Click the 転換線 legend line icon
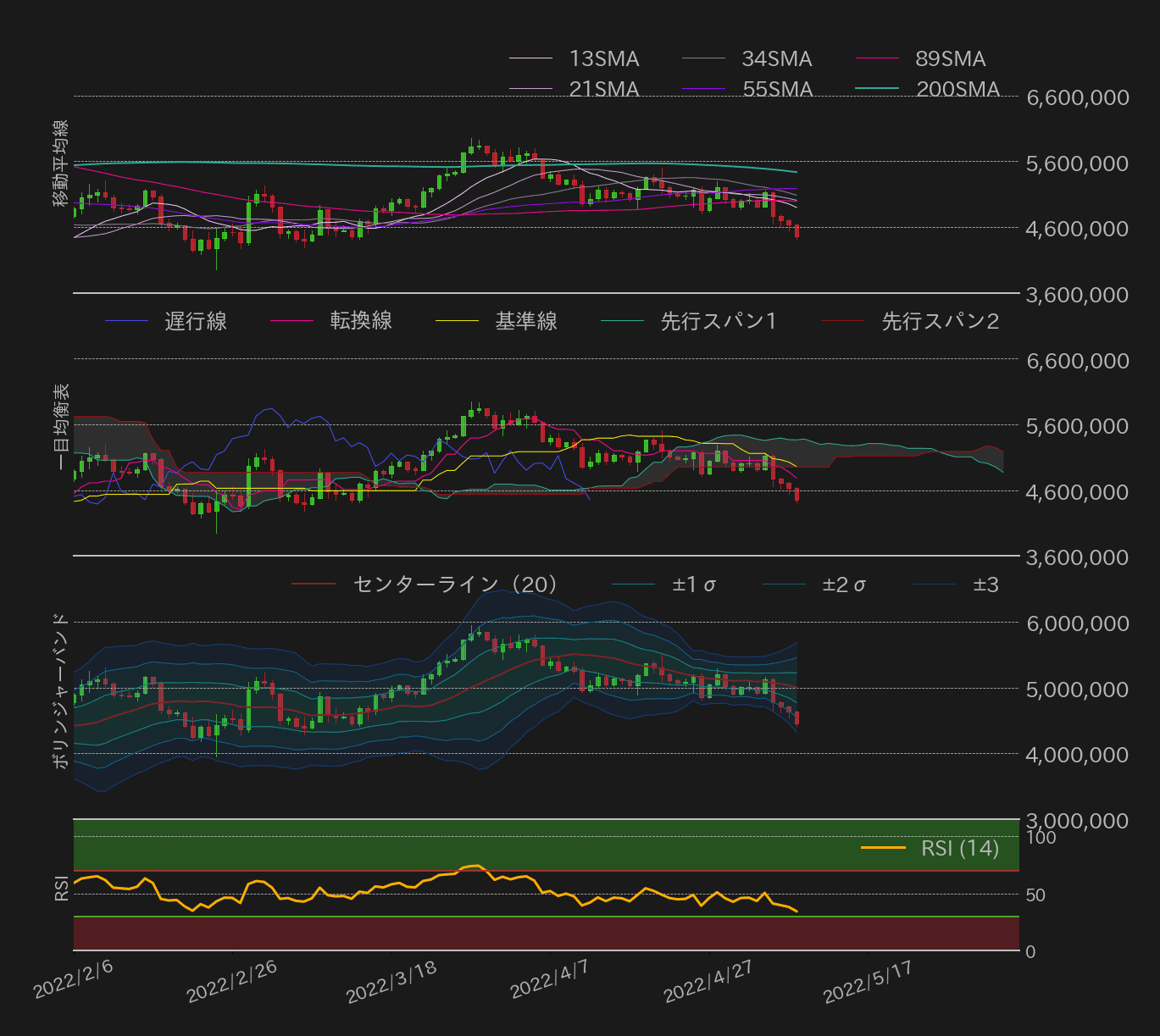Screen dimensions: 1160x1036 293,321
